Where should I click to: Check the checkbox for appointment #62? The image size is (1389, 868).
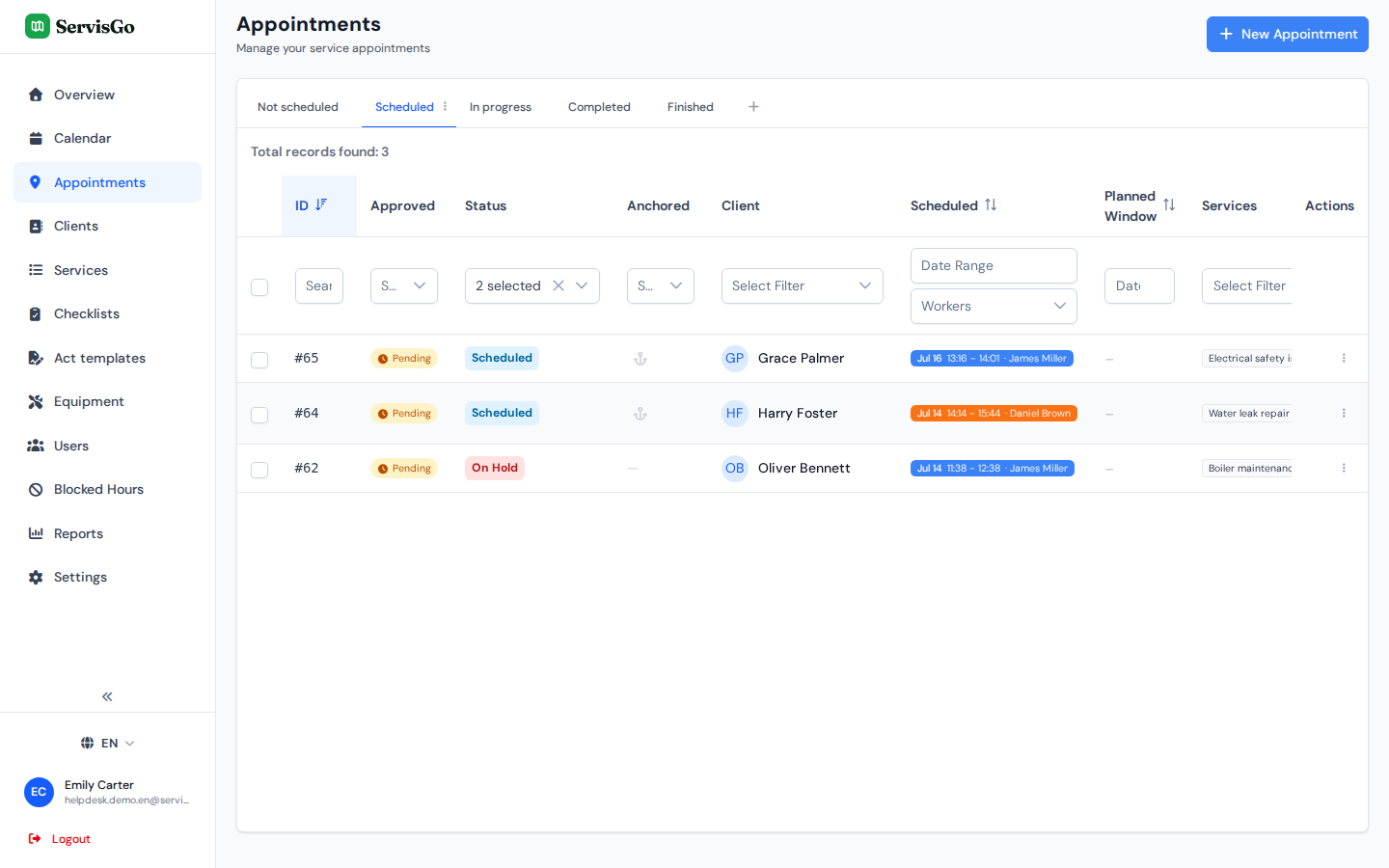259,470
